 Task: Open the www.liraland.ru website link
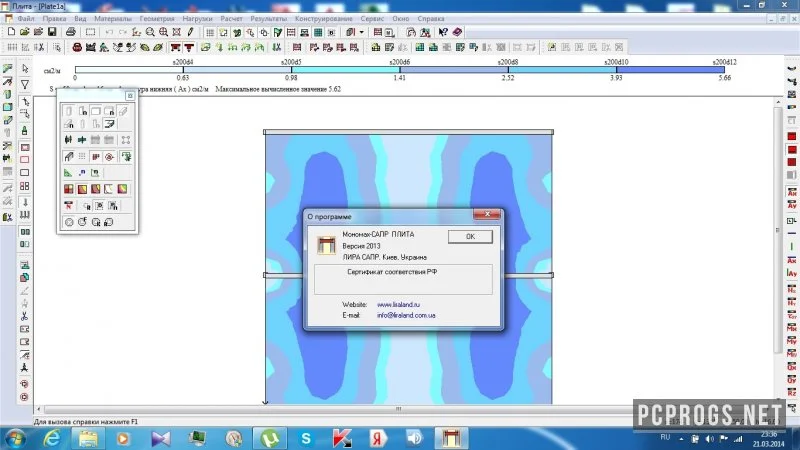point(398,305)
